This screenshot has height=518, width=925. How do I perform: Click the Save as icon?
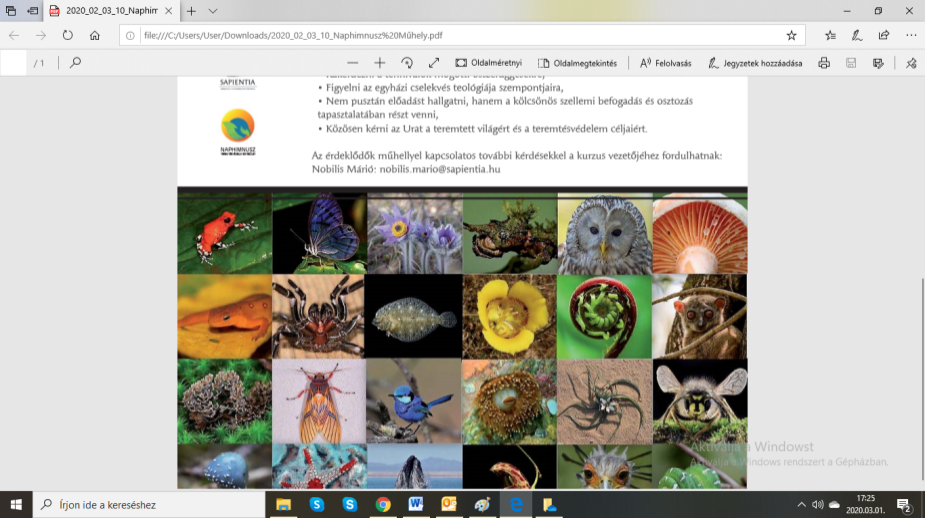click(x=878, y=63)
